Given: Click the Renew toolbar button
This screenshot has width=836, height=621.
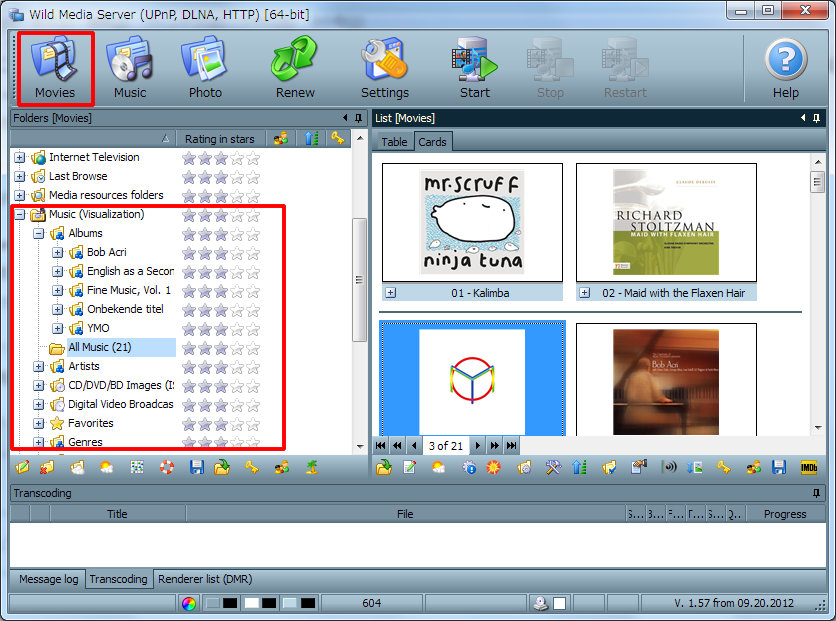Looking at the screenshot, I should coord(295,68).
